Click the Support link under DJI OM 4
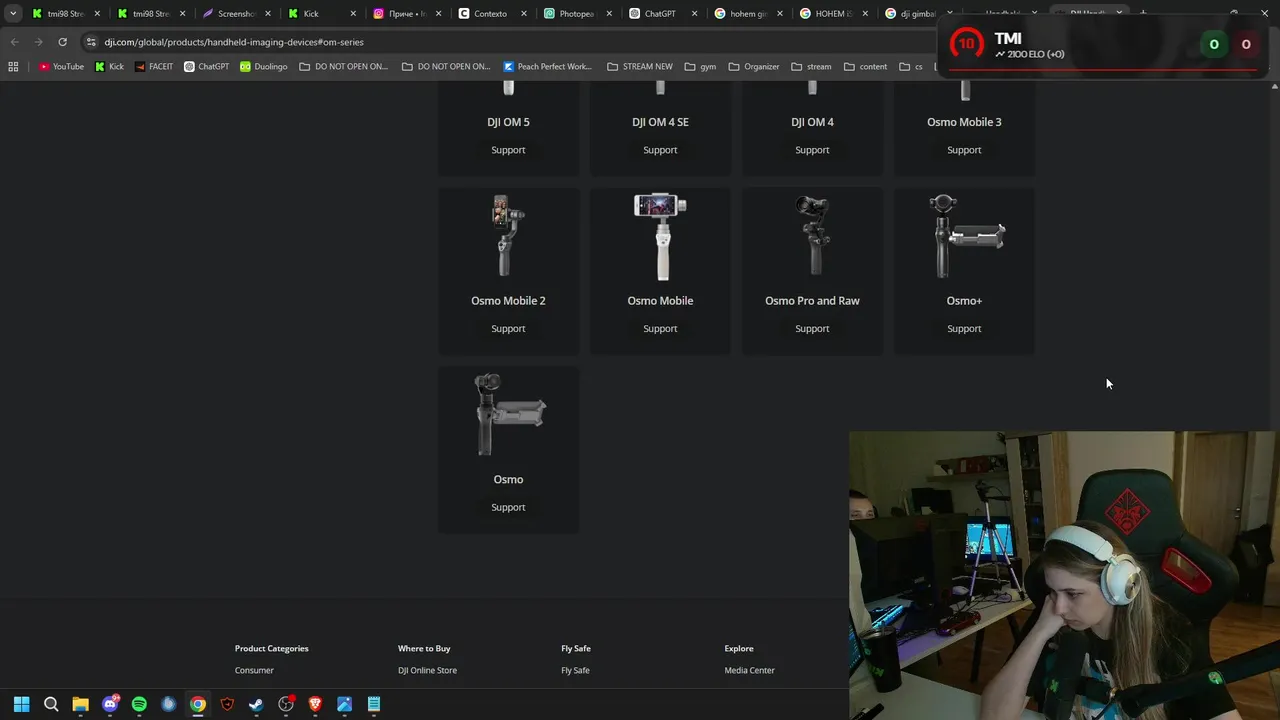The width and height of the screenshot is (1280, 720). [812, 150]
